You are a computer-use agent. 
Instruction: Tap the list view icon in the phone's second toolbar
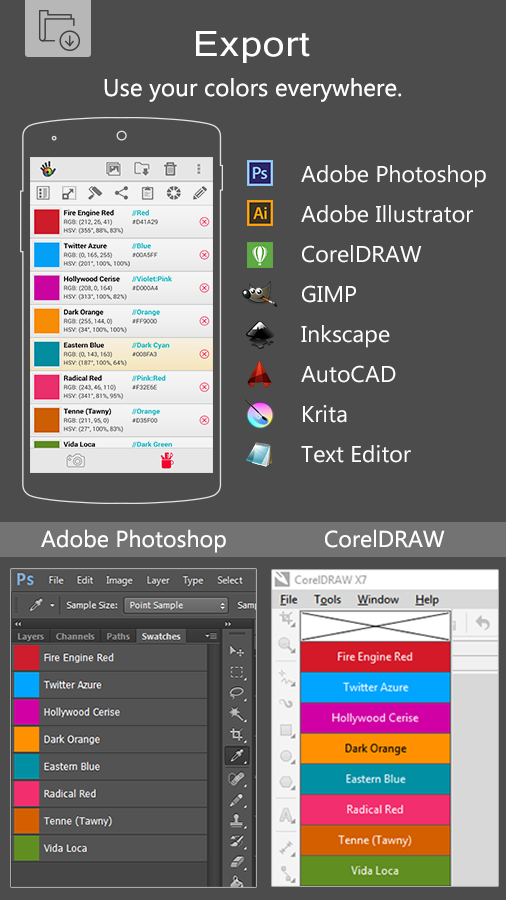pyautogui.click(x=43, y=193)
